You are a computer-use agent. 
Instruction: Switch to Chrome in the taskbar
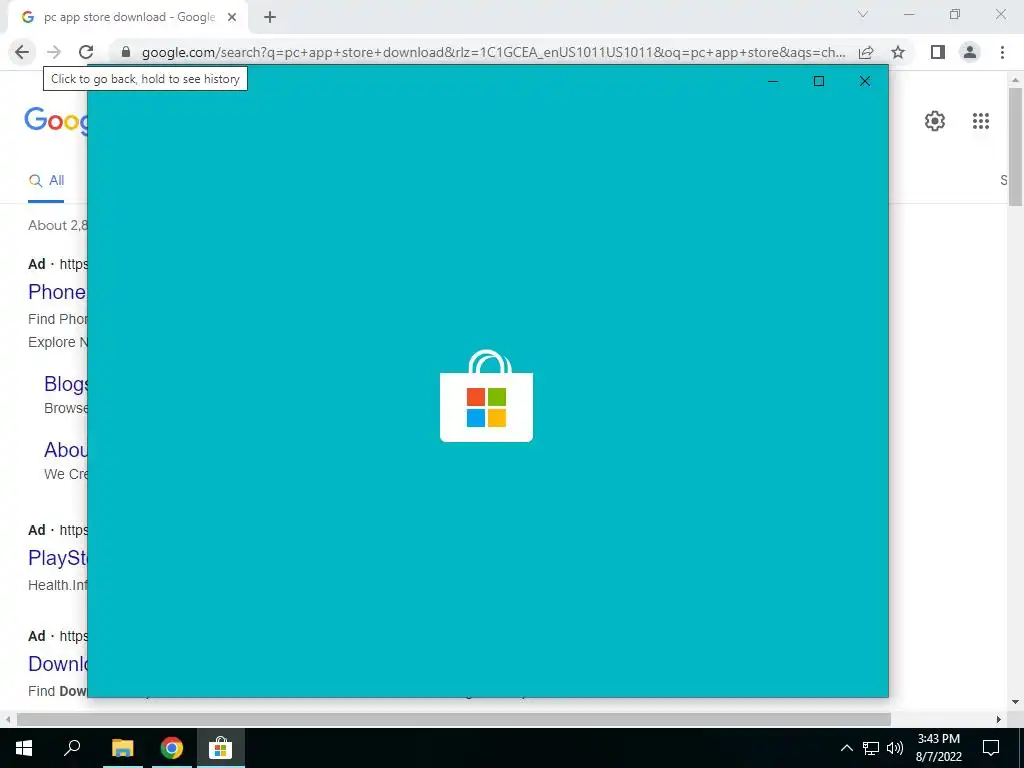(x=172, y=748)
